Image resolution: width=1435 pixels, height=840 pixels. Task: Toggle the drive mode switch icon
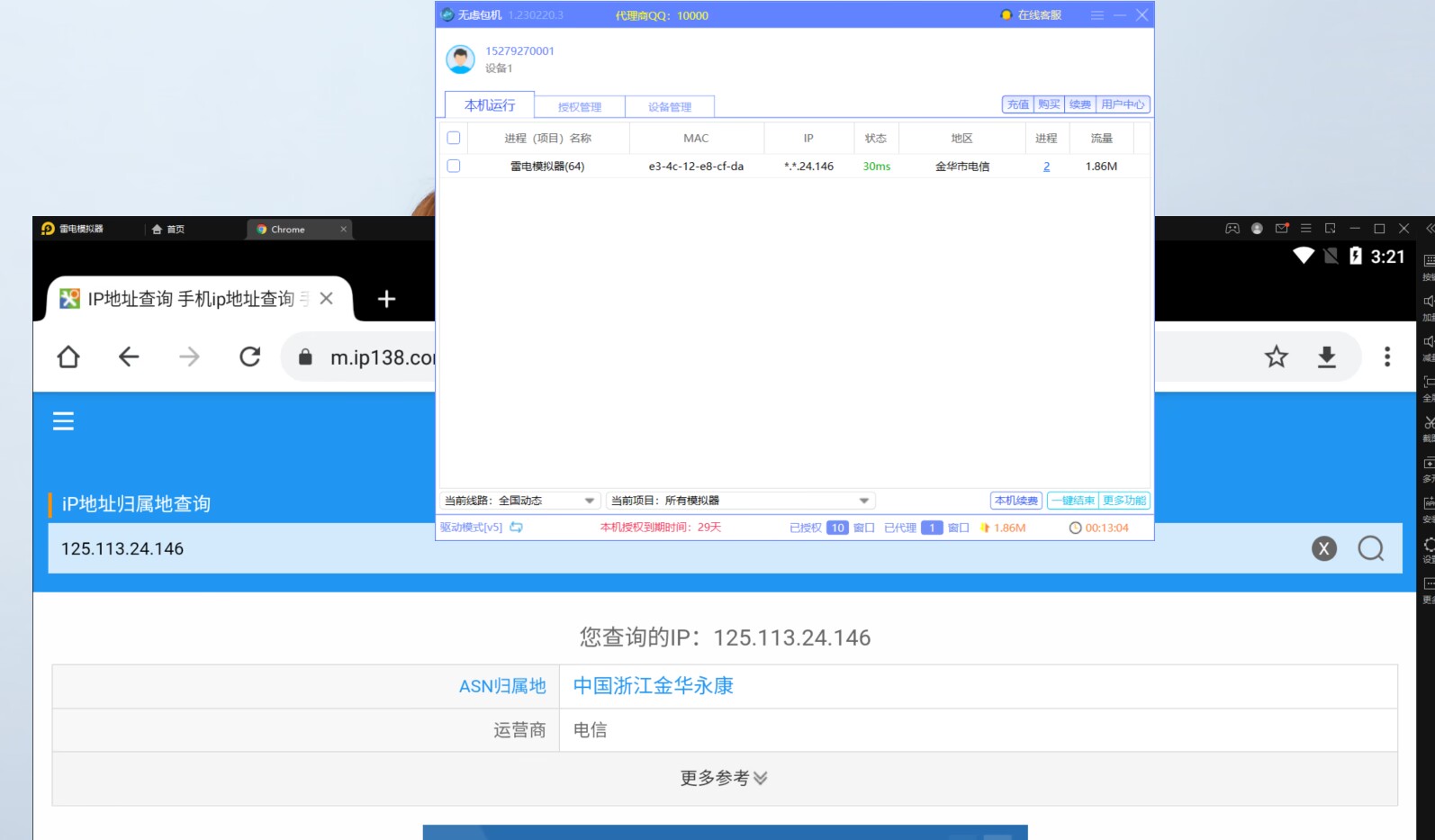pyautogui.click(x=517, y=528)
